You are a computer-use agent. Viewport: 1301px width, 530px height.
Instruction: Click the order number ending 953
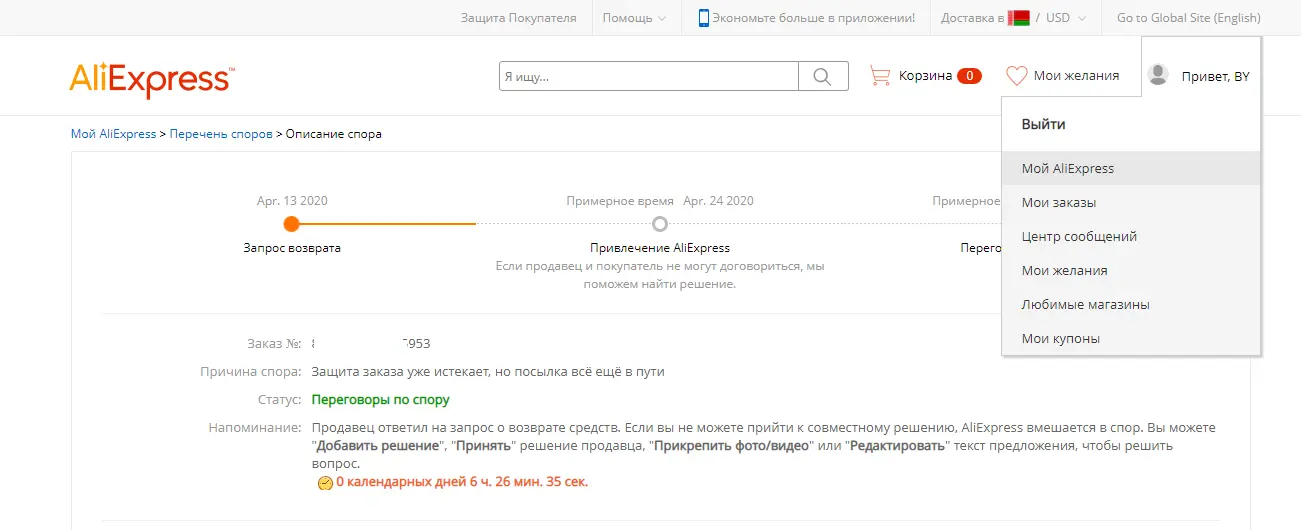pos(371,344)
